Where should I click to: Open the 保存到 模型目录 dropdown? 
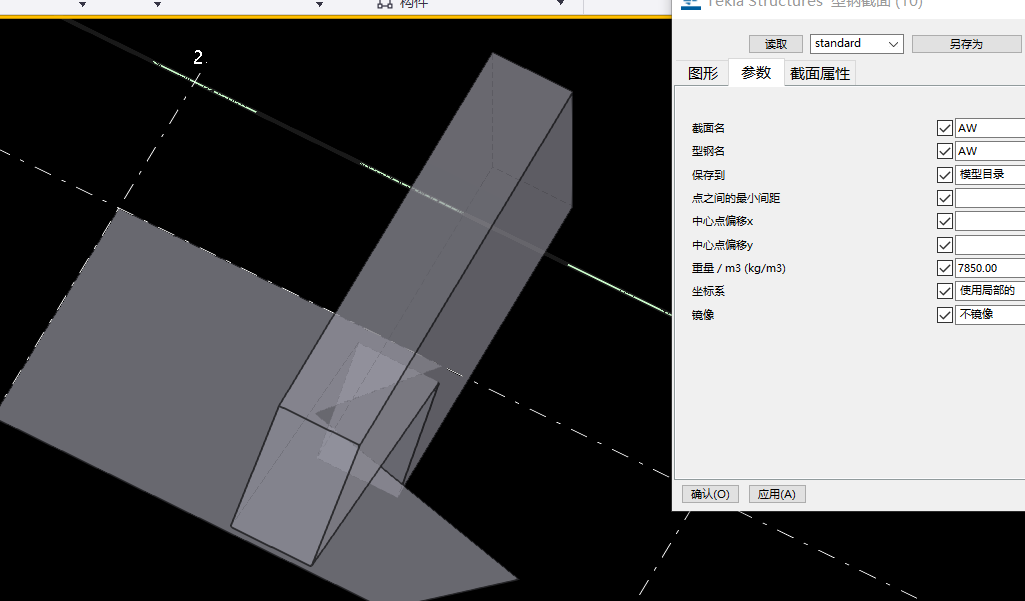click(990, 175)
